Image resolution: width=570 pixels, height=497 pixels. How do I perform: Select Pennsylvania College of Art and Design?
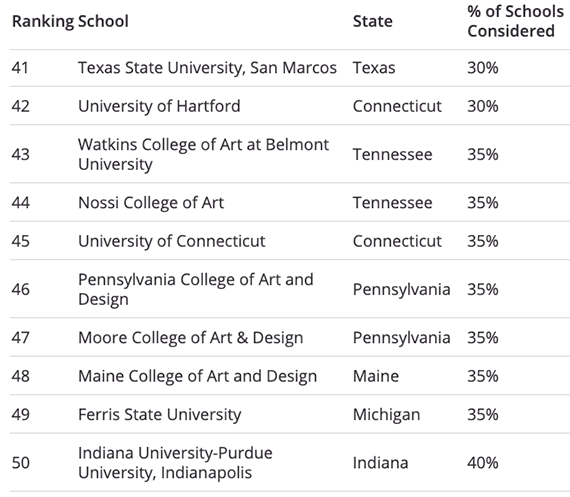196,289
